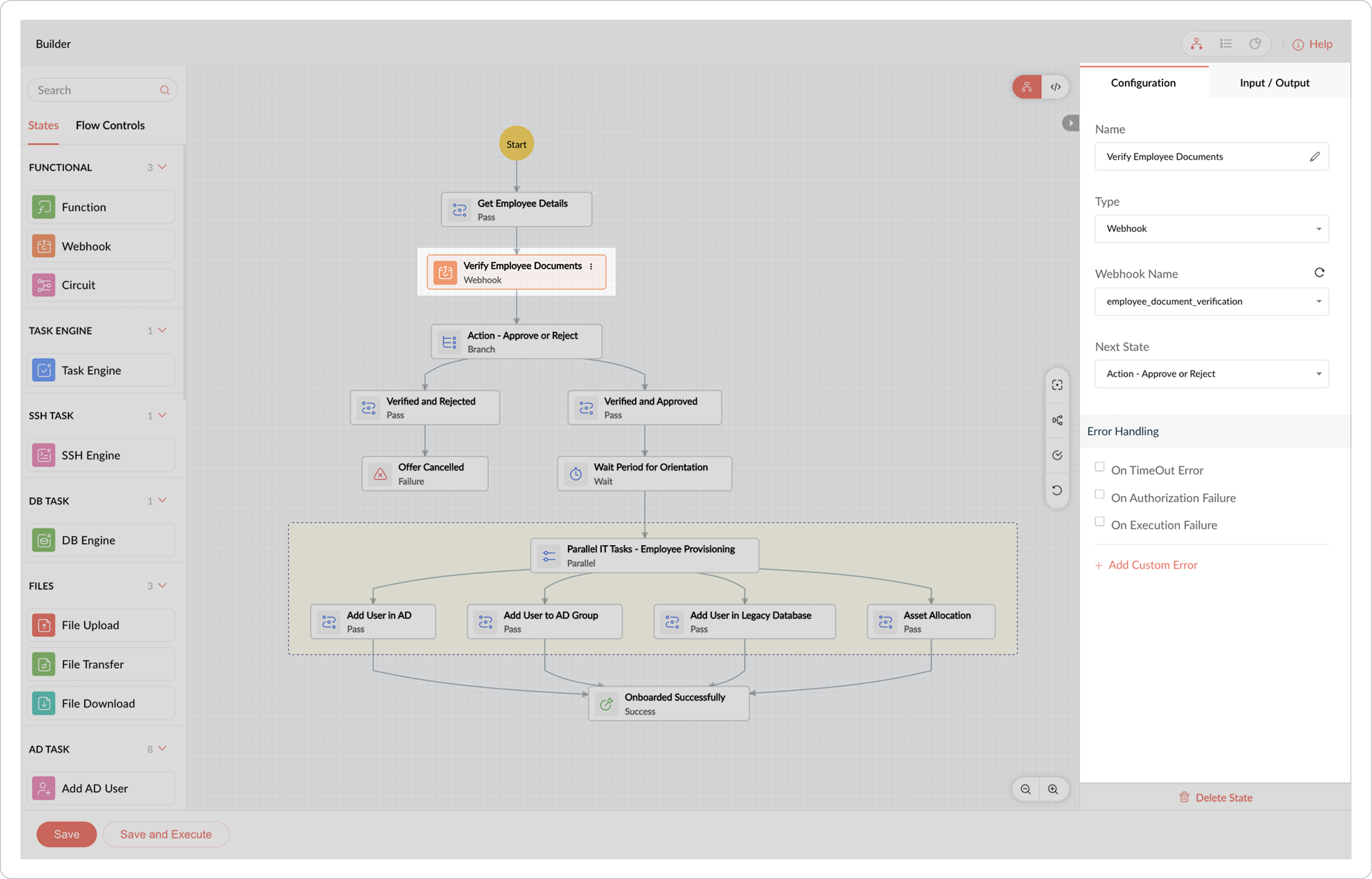Click the reset canvas rotate icon

point(1057,490)
